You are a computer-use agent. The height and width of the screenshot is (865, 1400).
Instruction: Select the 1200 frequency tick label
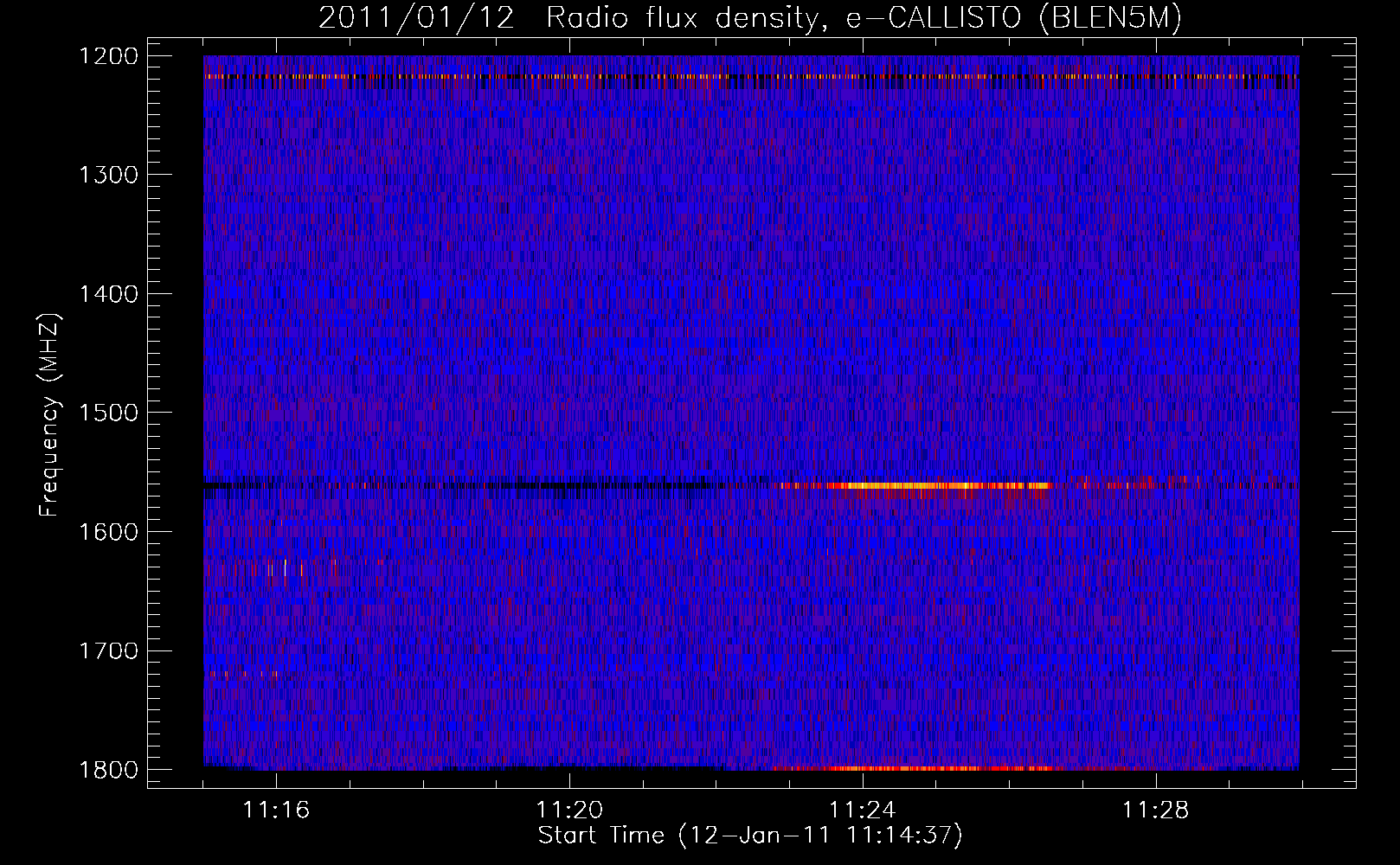point(109,56)
